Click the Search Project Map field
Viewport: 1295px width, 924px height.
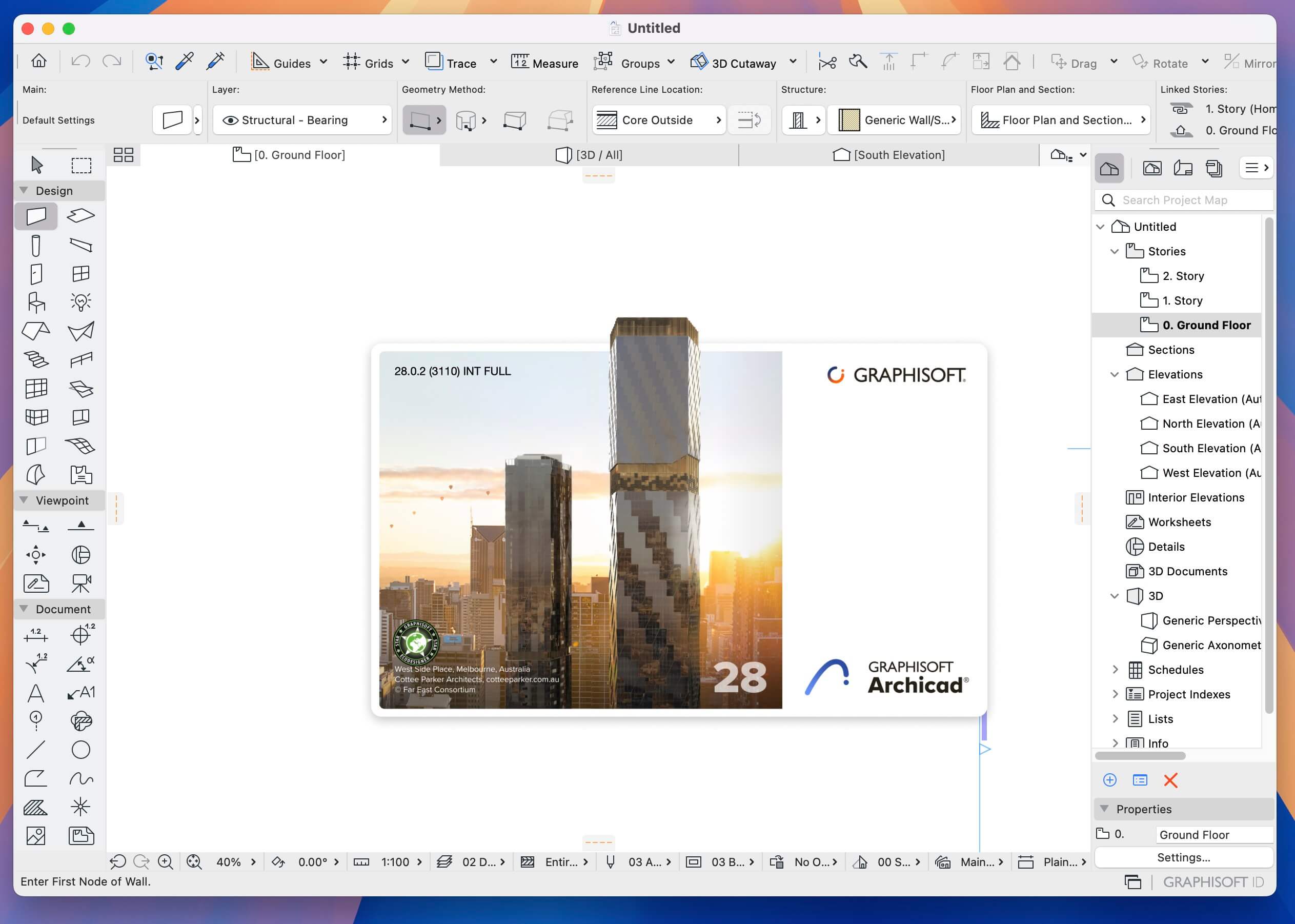point(1184,200)
